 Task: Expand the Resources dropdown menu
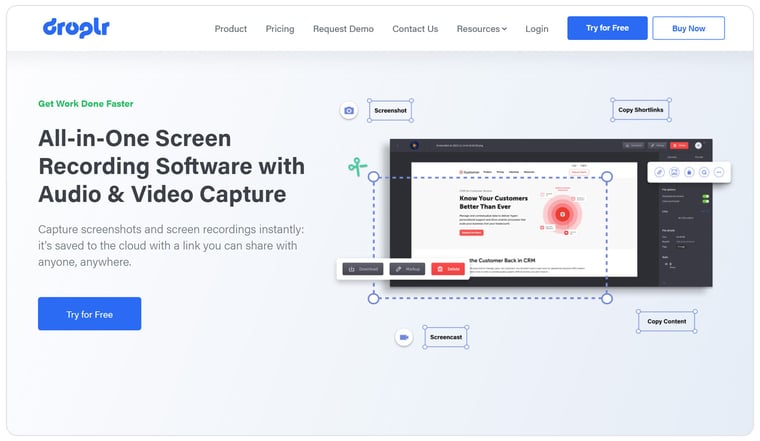pos(481,29)
